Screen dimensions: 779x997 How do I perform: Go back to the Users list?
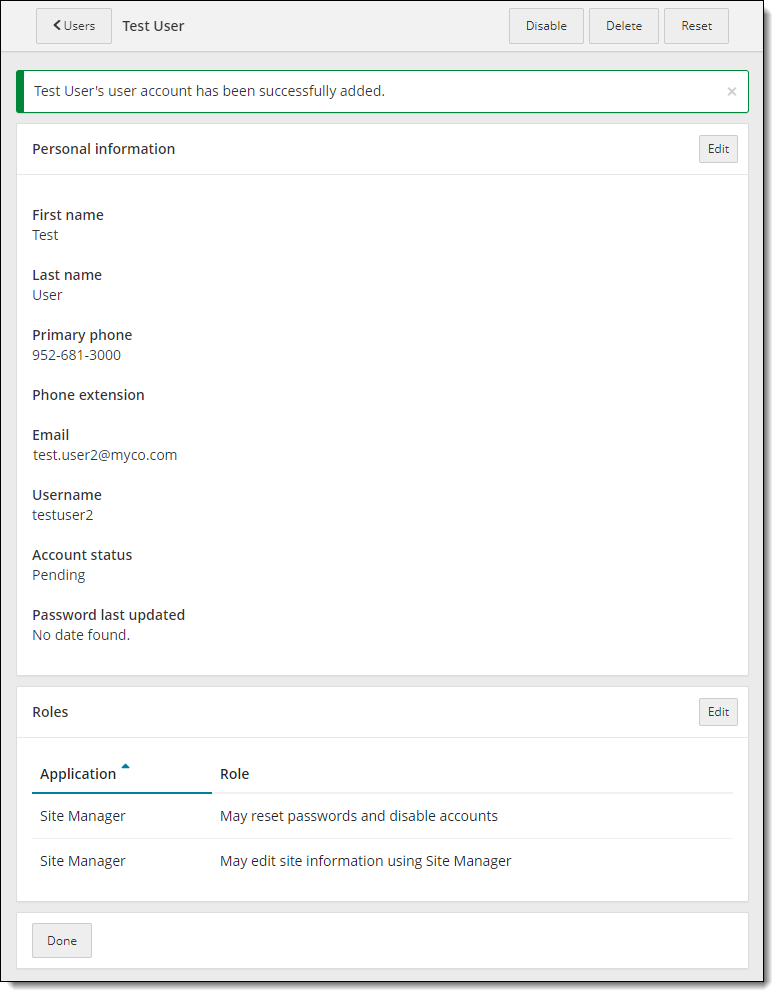(x=74, y=26)
